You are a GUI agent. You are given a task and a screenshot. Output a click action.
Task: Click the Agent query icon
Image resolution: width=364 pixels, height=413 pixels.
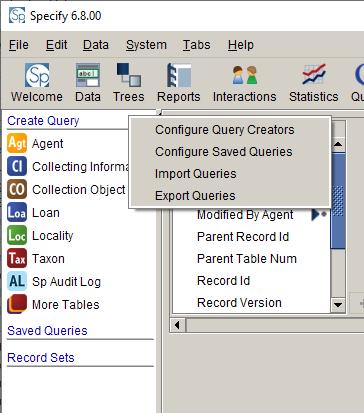click(x=17, y=143)
